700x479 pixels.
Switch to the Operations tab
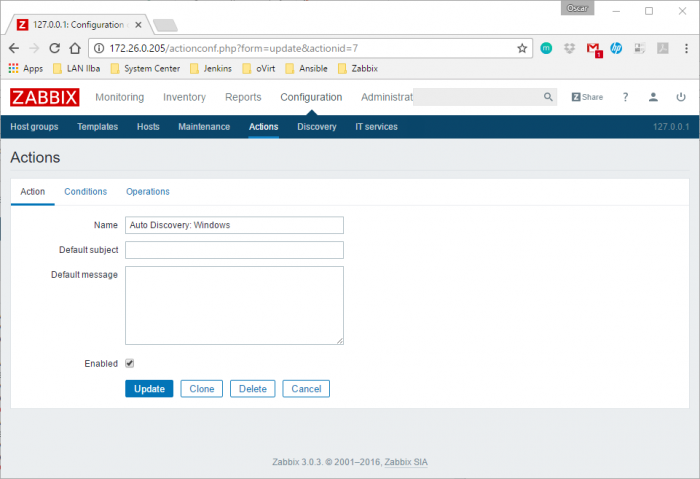point(148,192)
